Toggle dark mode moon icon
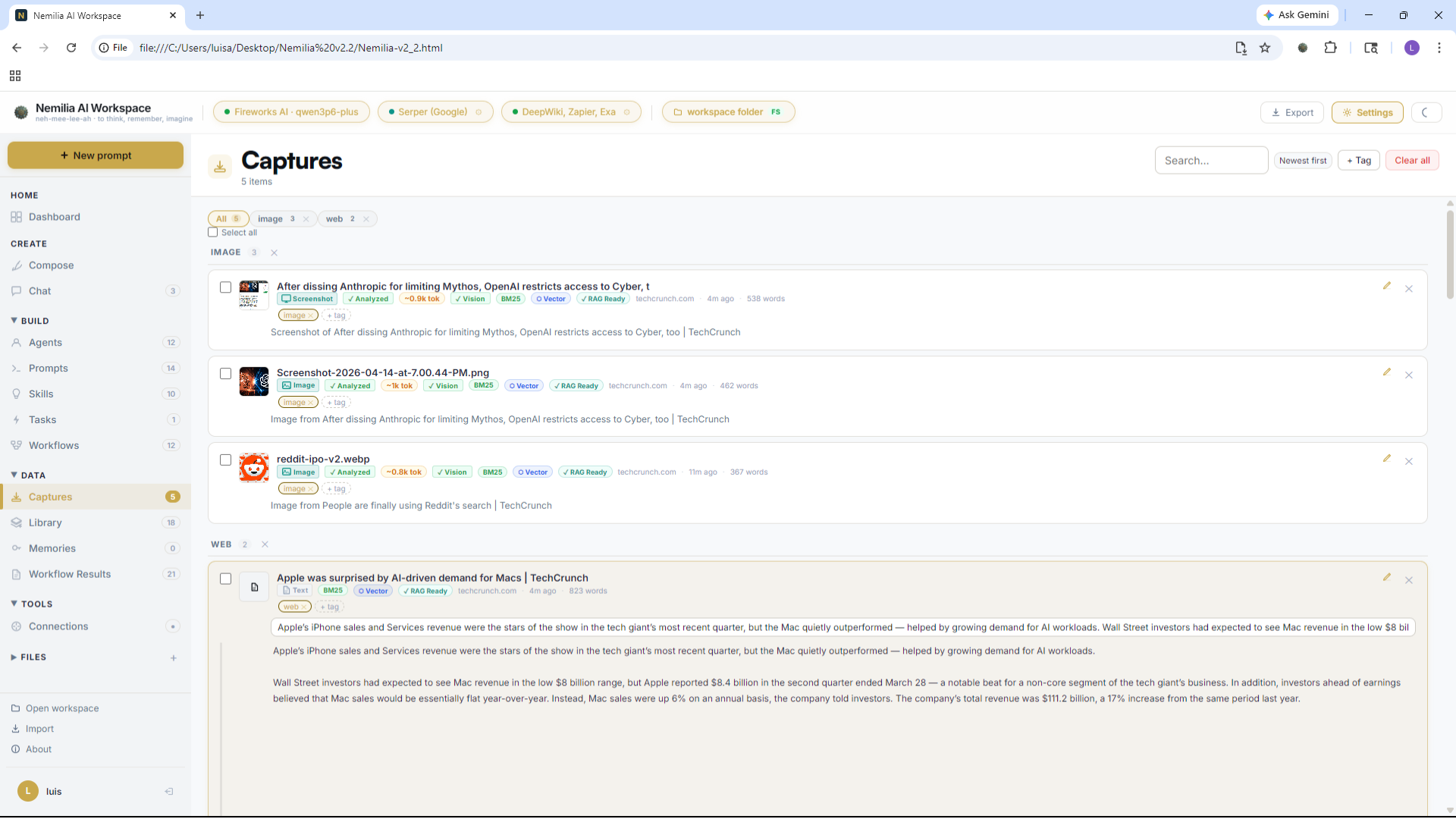This screenshot has width=1456, height=819. coord(1426,112)
